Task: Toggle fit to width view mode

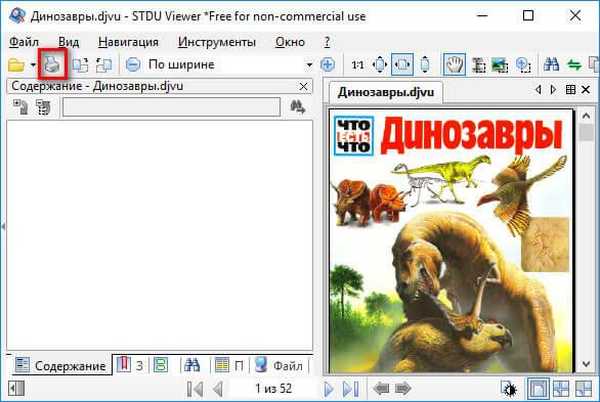Action: coord(402,64)
